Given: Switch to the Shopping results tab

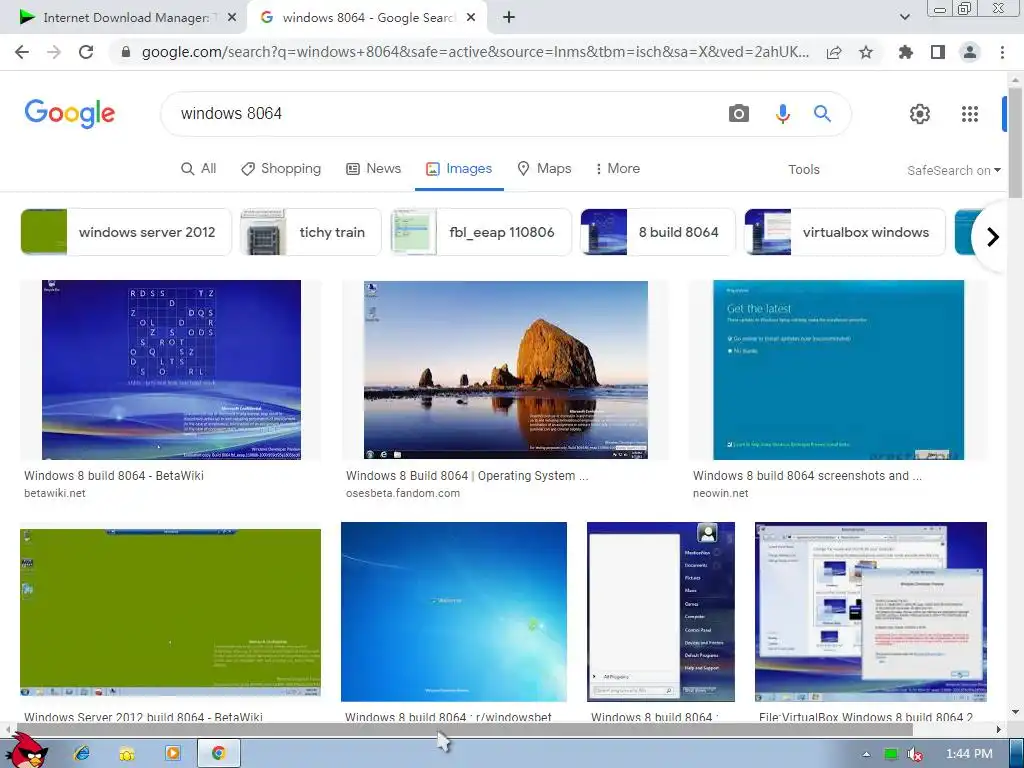Looking at the screenshot, I should click(281, 168).
